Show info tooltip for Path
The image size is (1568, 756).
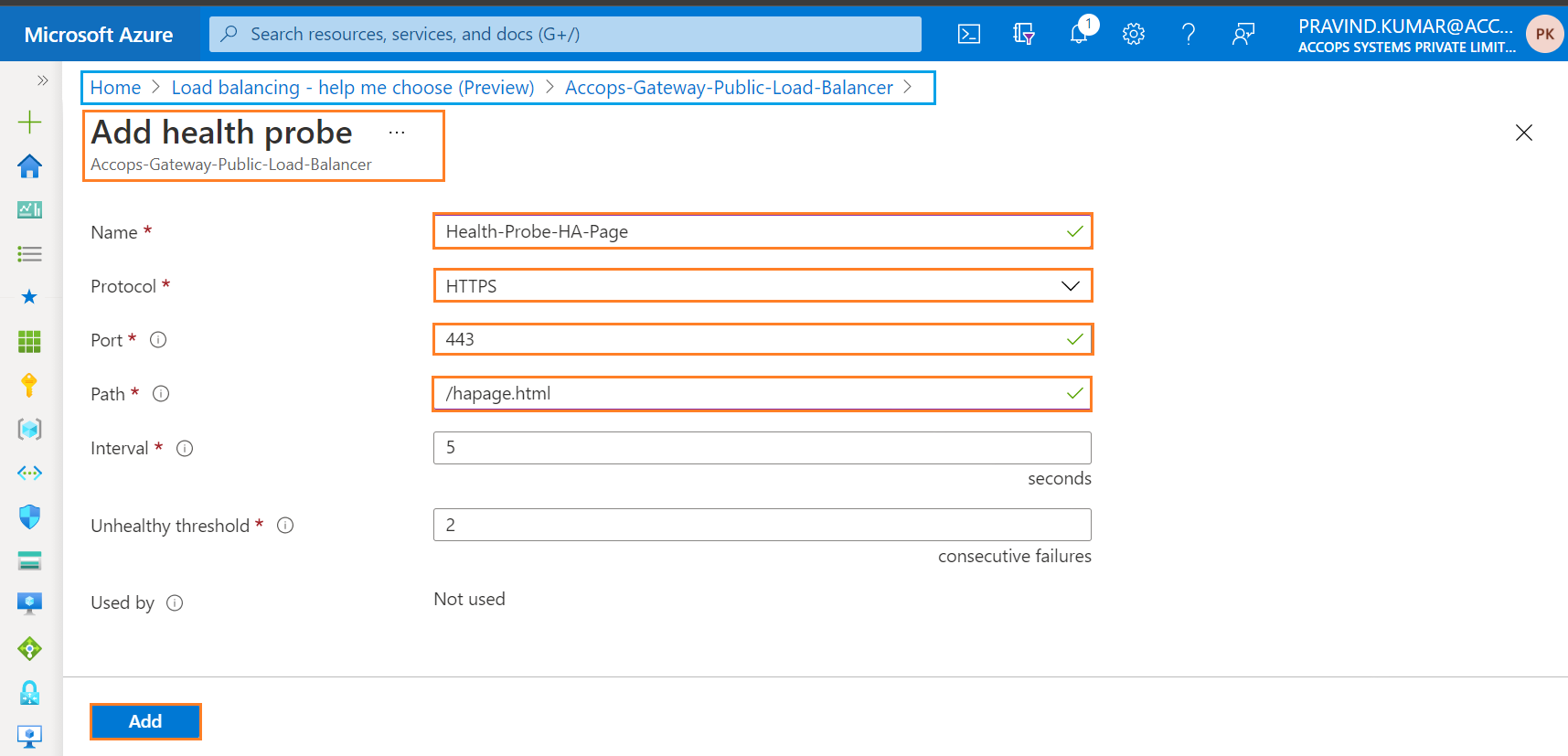(161, 394)
